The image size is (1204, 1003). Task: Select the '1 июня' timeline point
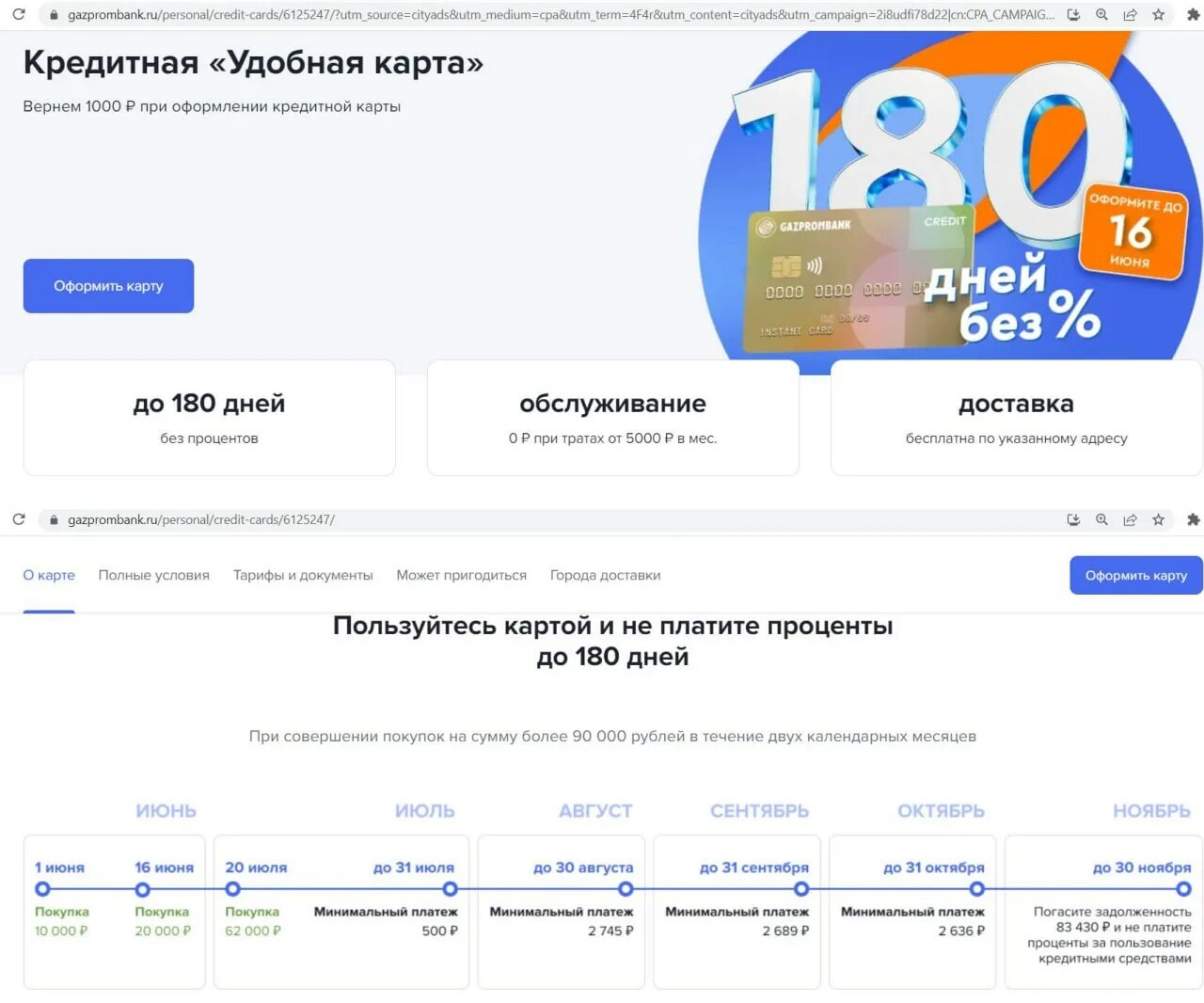point(41,889)
